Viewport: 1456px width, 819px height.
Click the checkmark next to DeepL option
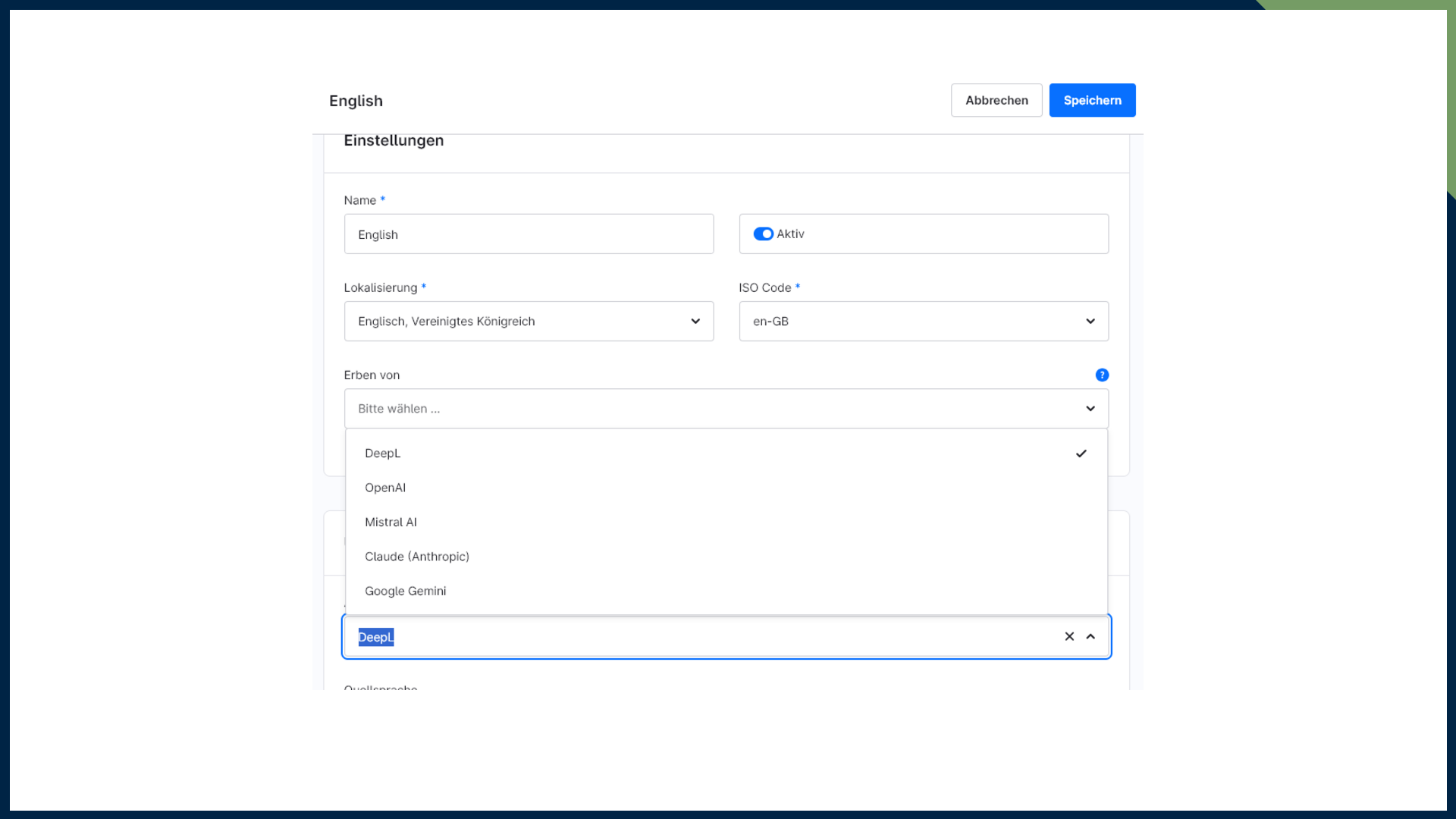click(x=1081, y=453)
